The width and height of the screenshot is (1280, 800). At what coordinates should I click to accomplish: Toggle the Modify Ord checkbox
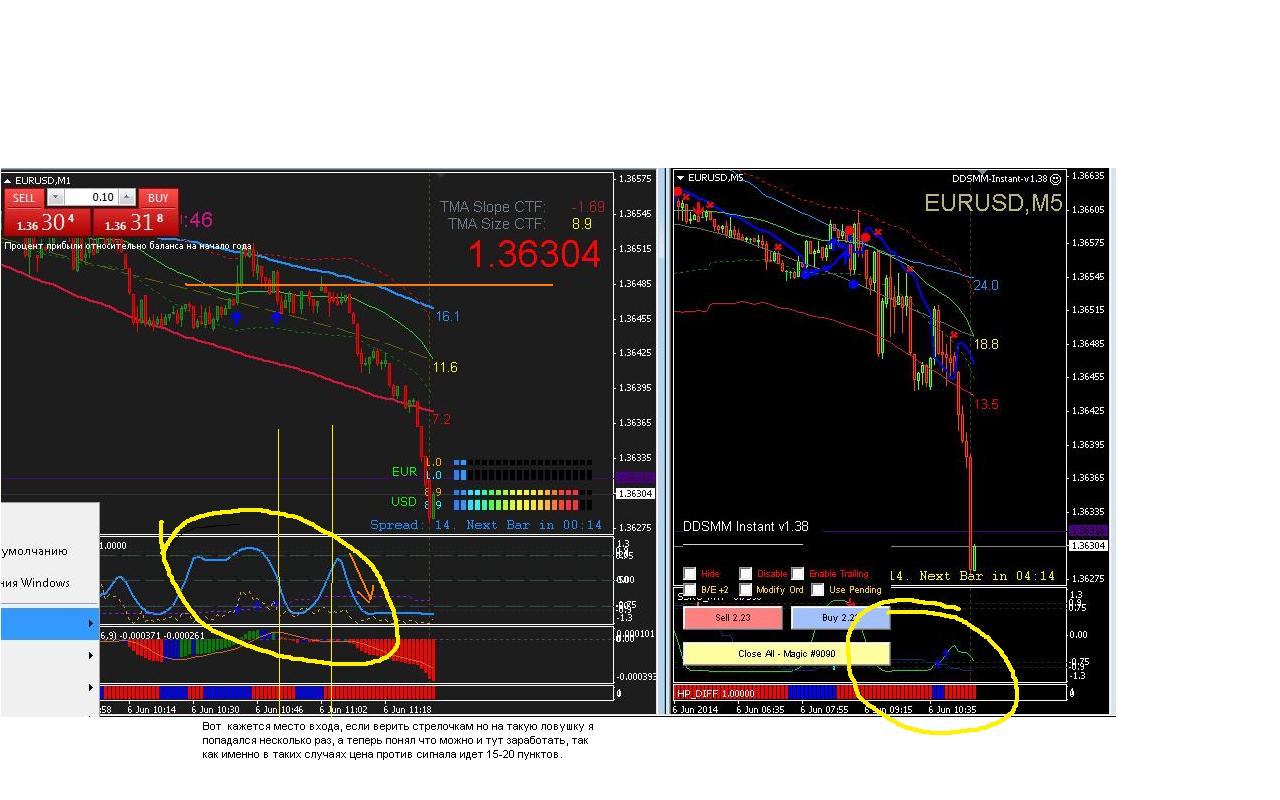coord(746,590)
